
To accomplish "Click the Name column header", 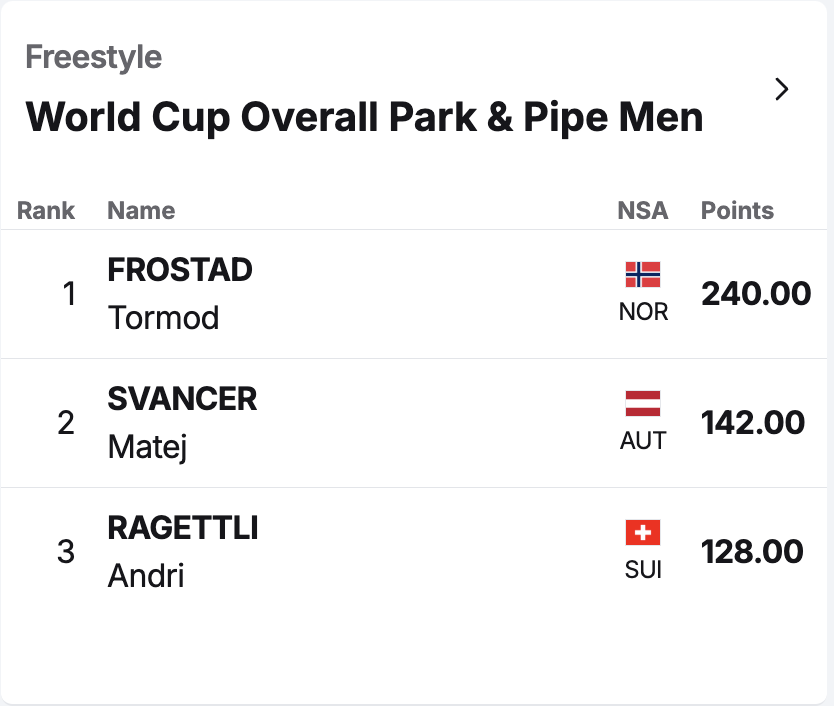I will click(141, 211).
